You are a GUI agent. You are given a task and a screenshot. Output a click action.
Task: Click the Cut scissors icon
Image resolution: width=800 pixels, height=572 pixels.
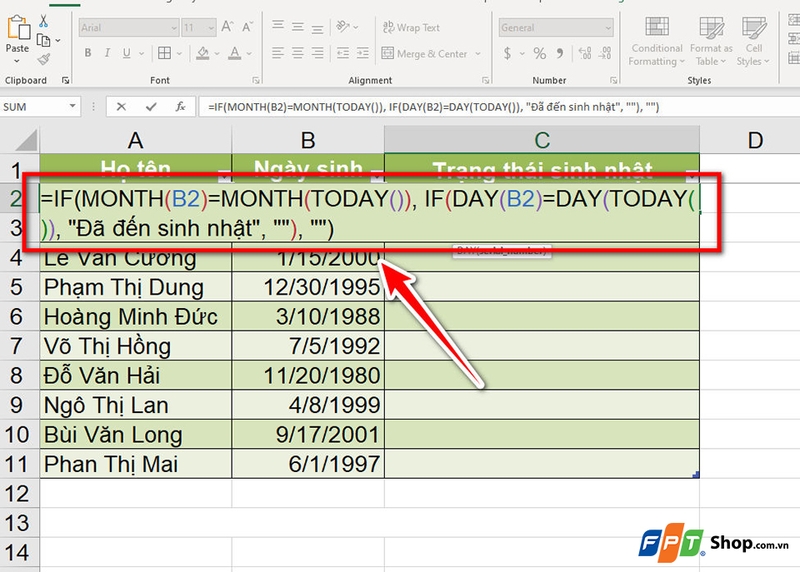point(43,21)
